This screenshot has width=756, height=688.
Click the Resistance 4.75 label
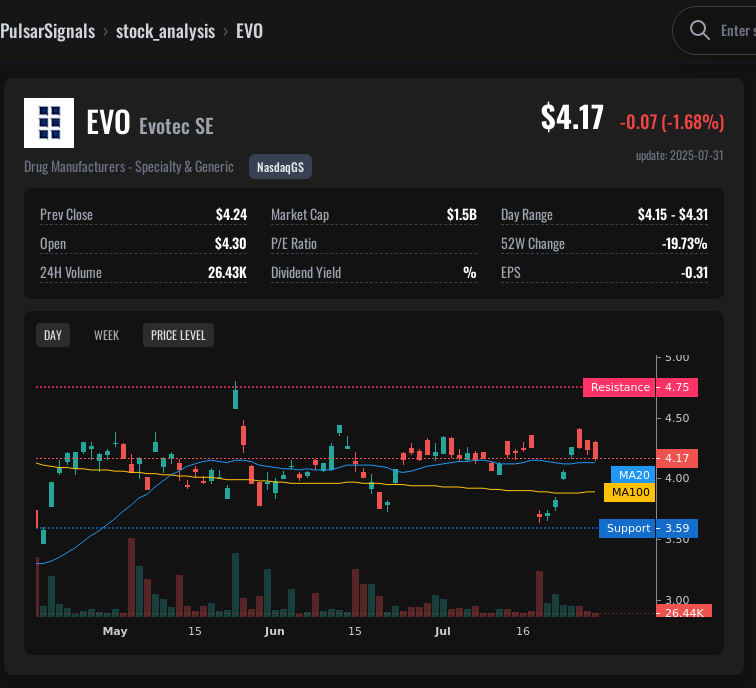point(640,387)
